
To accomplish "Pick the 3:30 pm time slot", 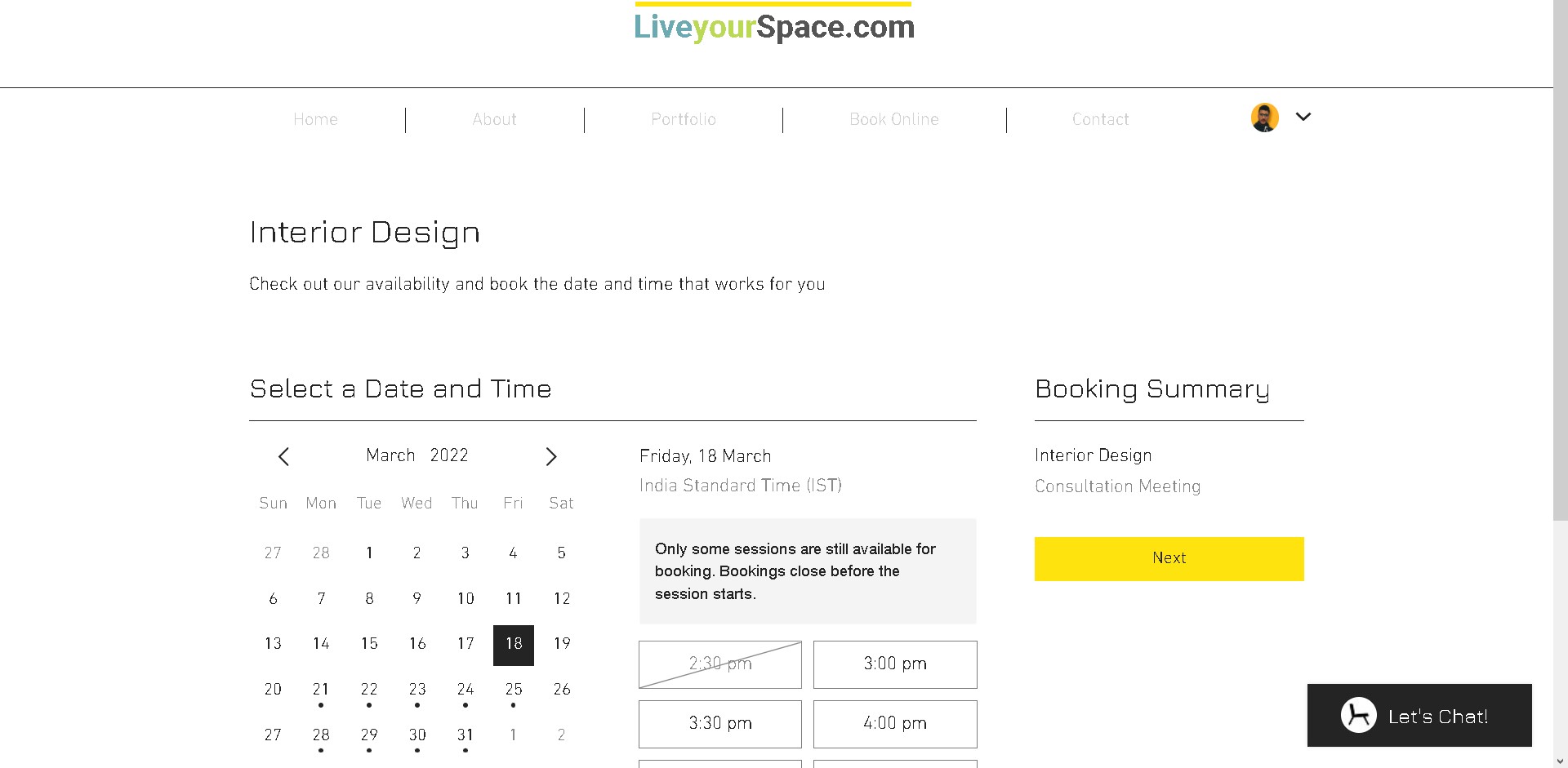I will point(719,724).
